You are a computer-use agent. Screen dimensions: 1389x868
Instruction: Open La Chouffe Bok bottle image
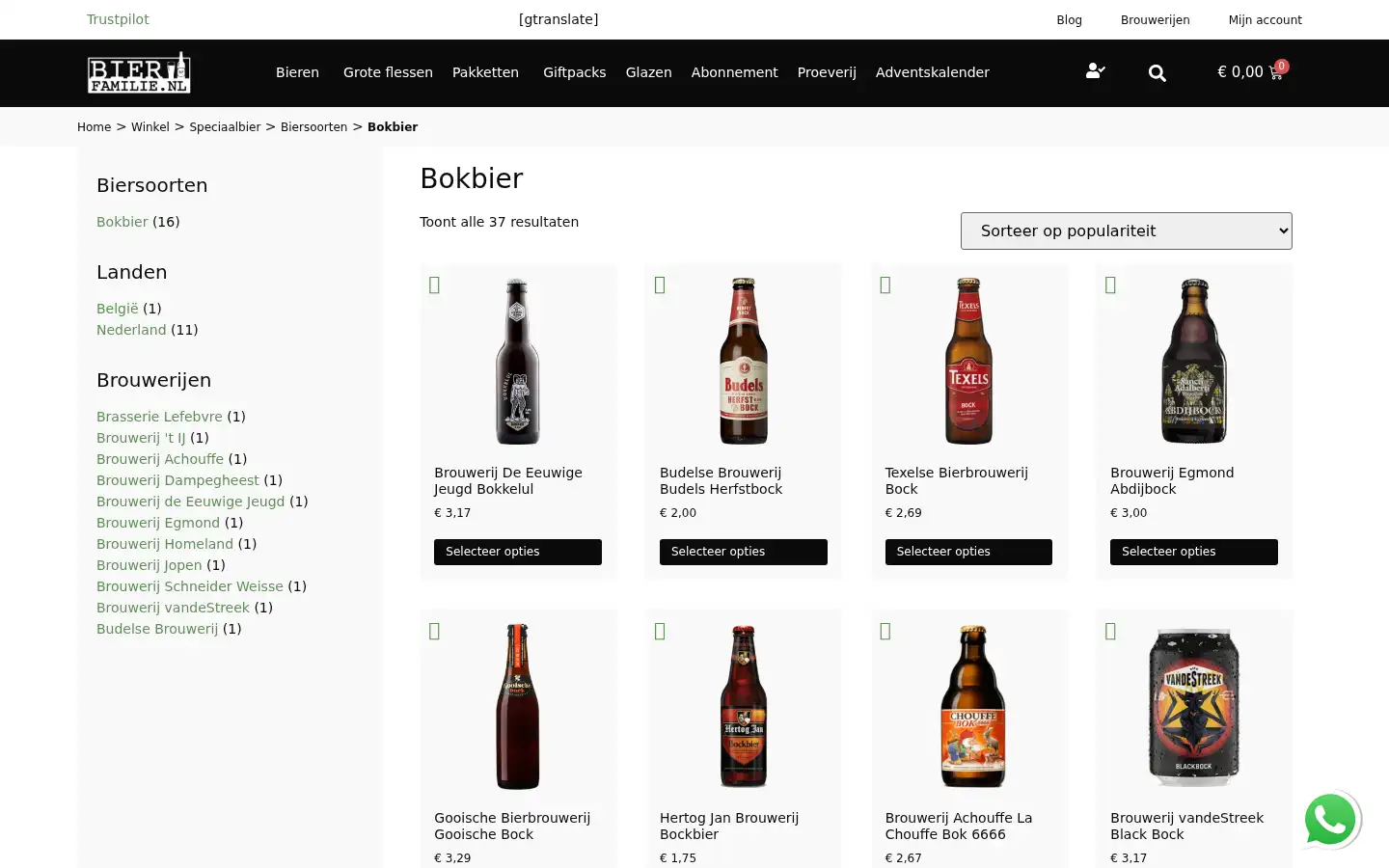[x=972, y=707]
